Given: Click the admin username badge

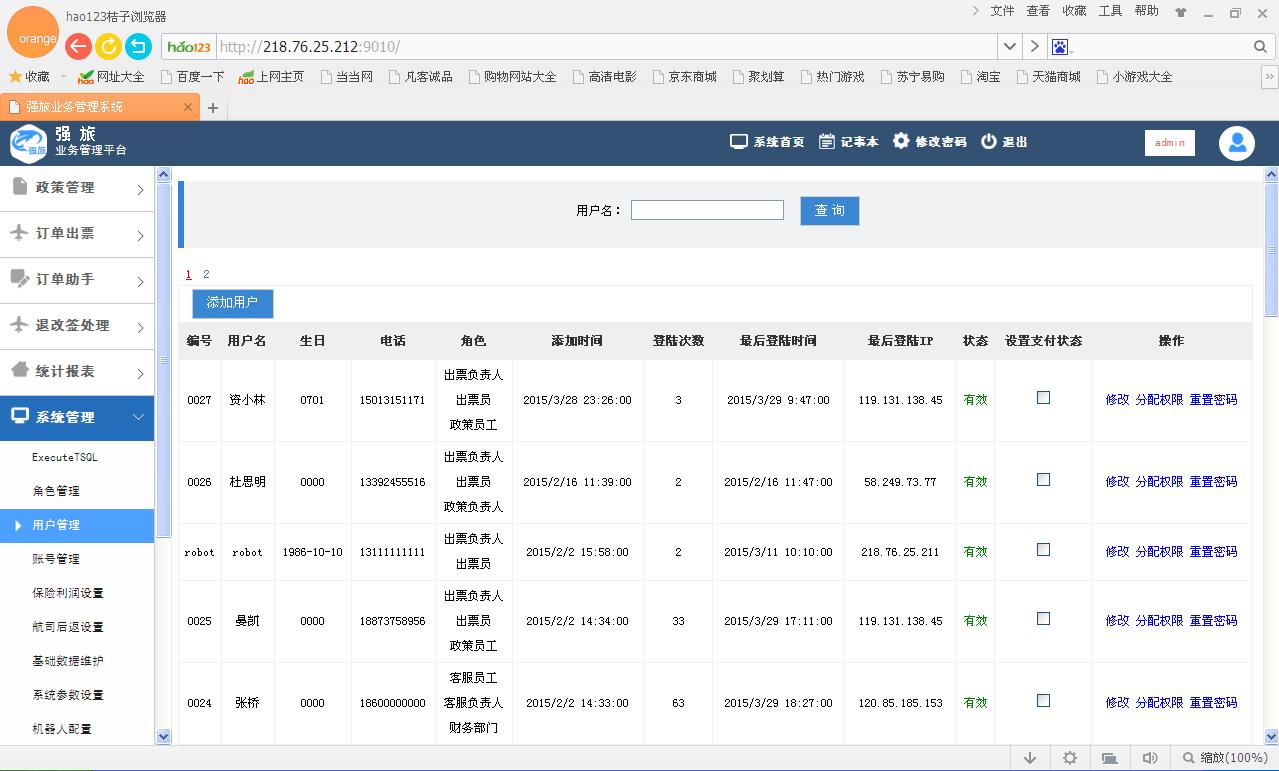Looking at the screenshot, I should point(1170,143).
